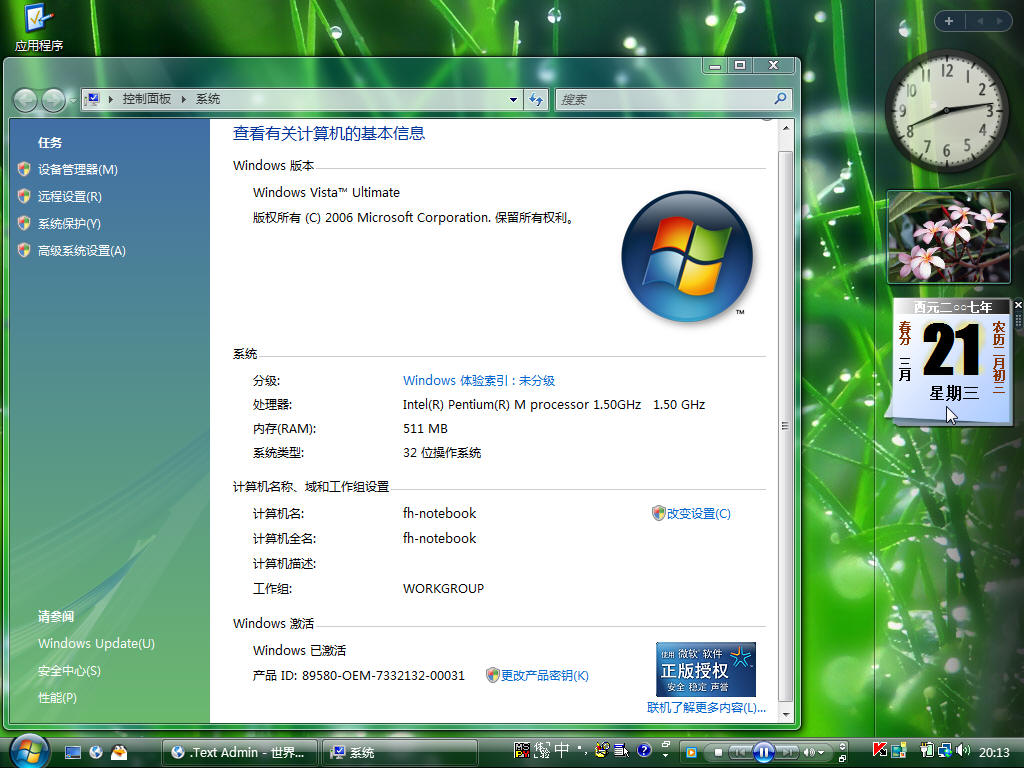Switch to the 系统 taskbar button

pos(400,752)
